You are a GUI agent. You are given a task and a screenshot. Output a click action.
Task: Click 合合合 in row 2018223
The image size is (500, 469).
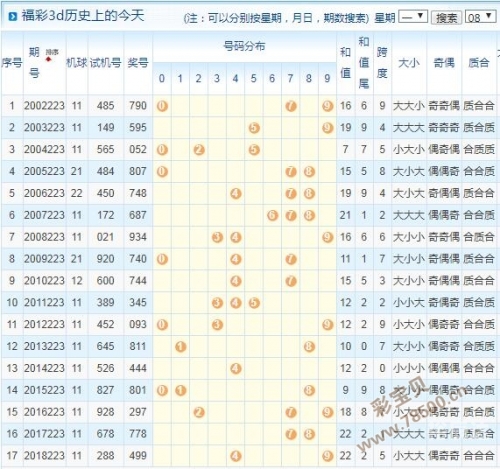click(x=479, y=456)
